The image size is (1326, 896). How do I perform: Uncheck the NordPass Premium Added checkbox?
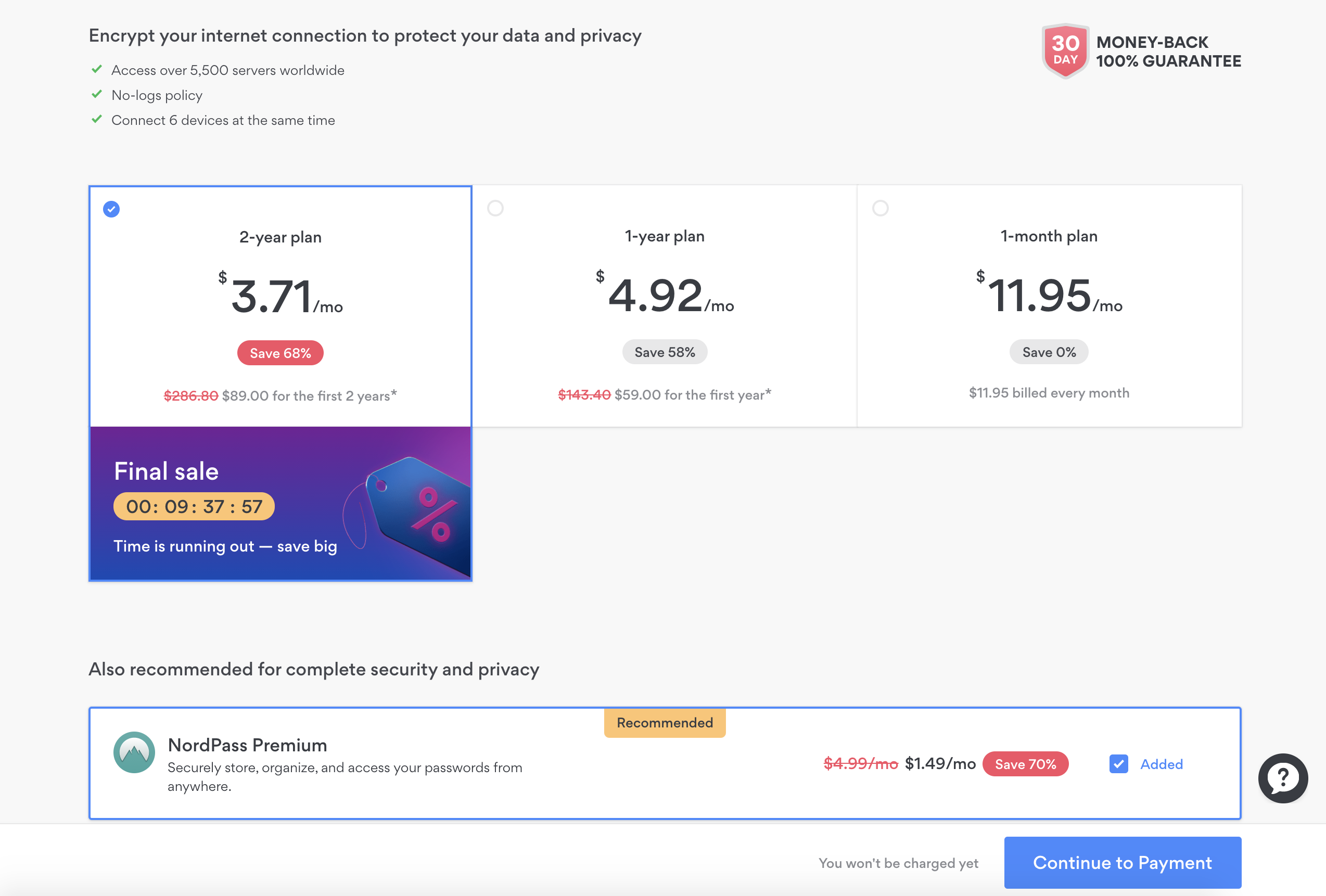click(x=1118, y=764)
